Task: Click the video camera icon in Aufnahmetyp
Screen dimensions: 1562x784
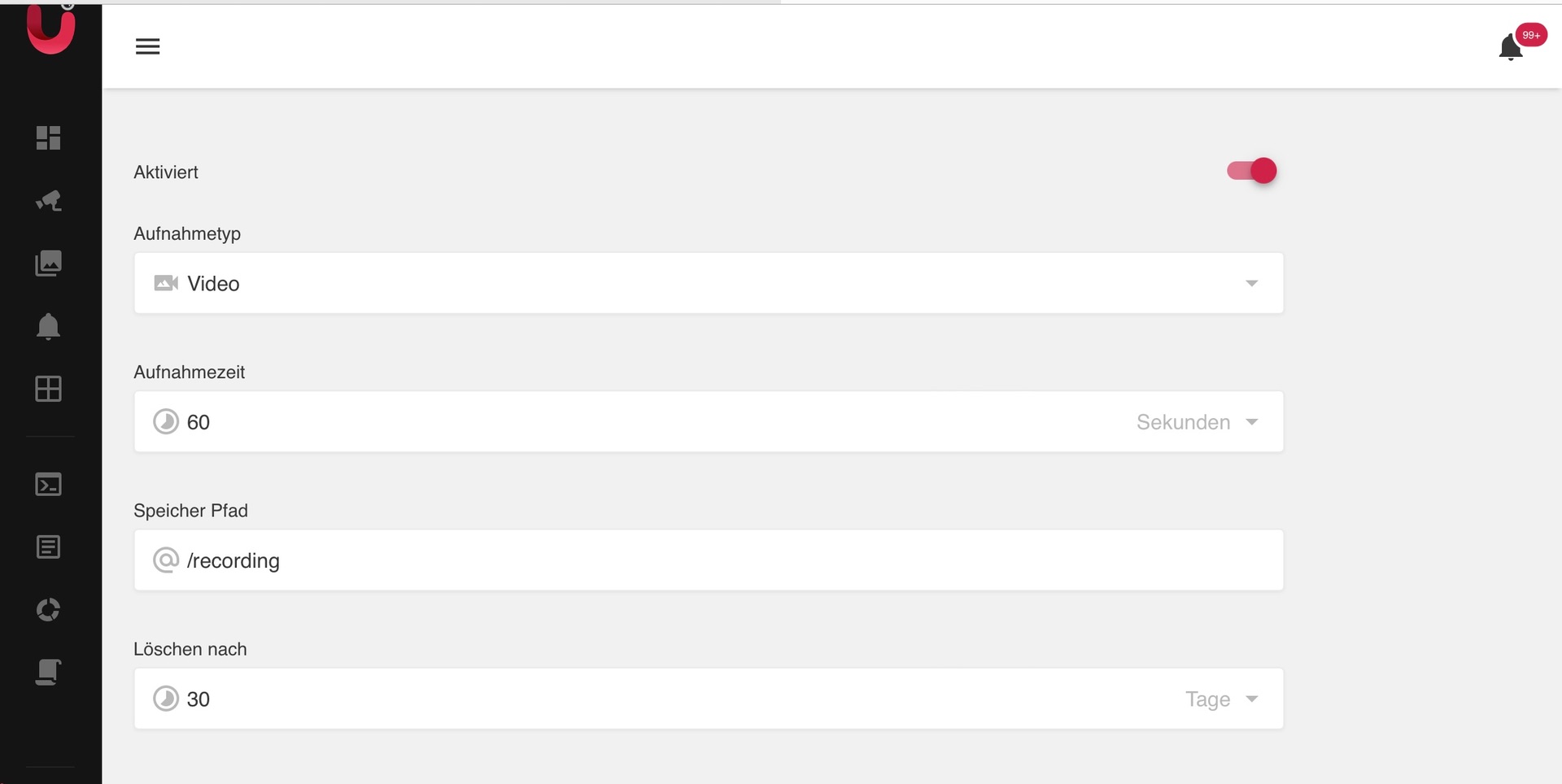Action: (x=166, y=283)
